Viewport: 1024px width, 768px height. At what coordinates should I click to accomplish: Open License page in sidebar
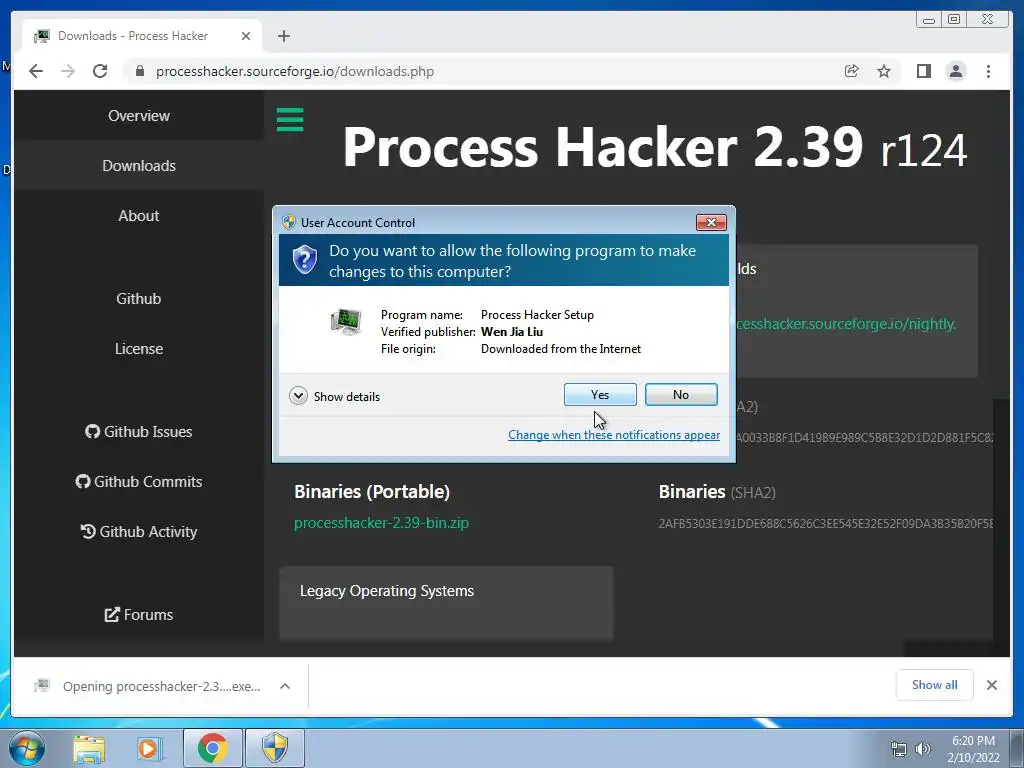[139, 349]
